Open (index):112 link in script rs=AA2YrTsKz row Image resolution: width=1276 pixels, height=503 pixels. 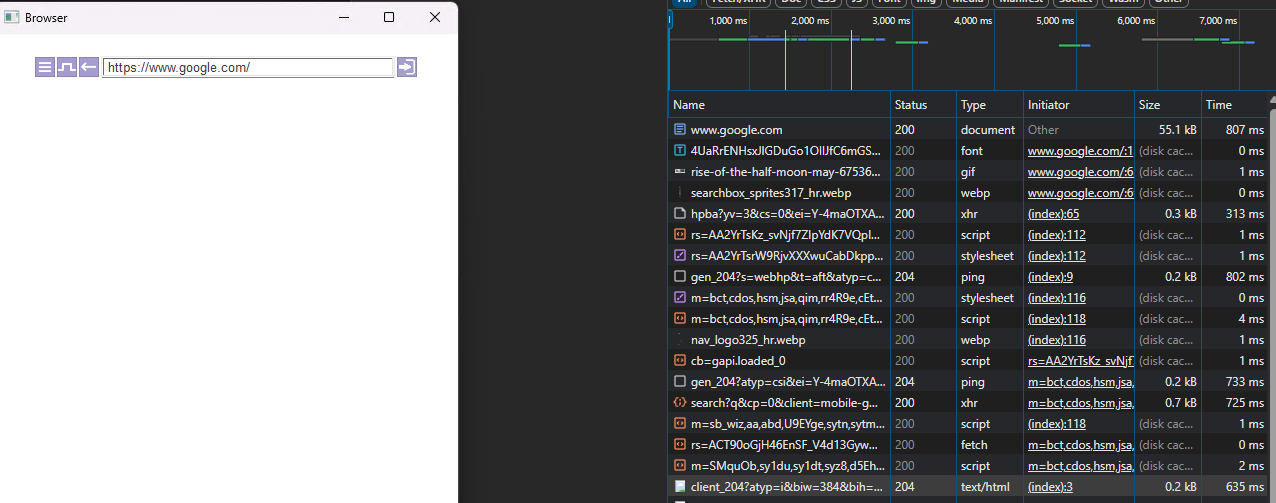coord(1057,235)
